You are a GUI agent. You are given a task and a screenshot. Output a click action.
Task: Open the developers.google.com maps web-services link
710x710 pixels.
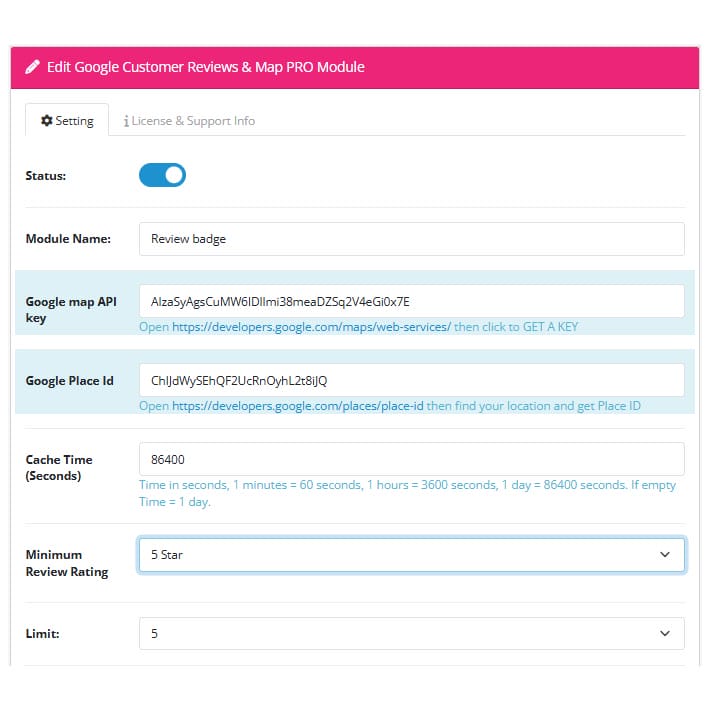pos(311,327)
